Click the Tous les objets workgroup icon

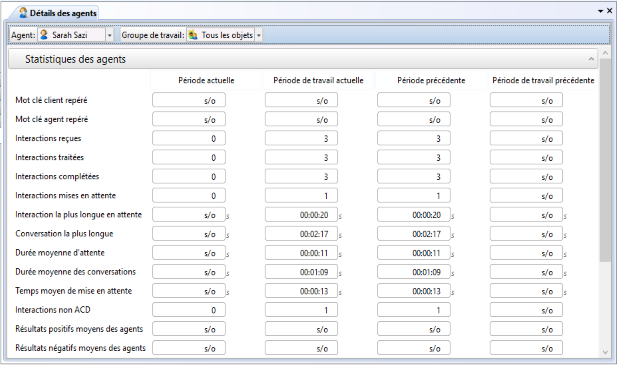click(193, 35)
